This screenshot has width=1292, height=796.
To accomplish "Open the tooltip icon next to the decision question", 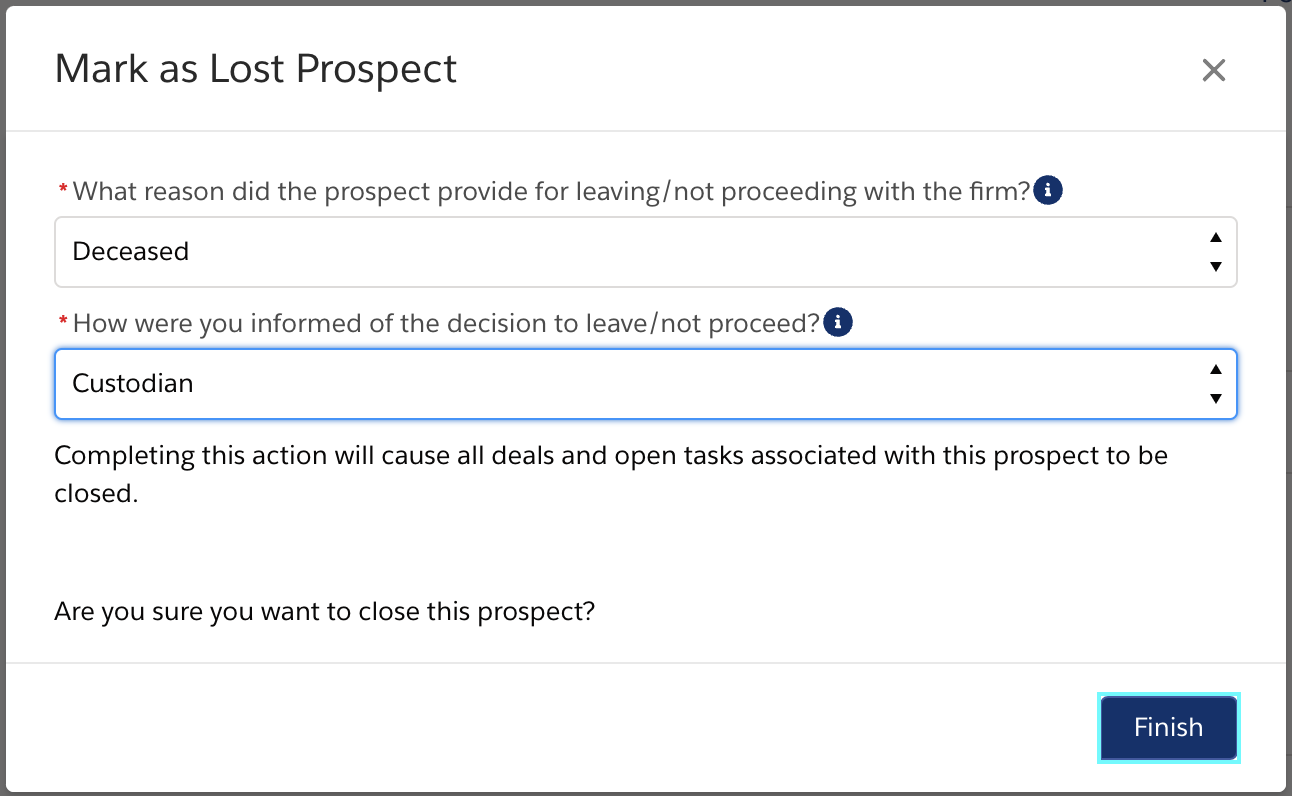I will point(838,321).
